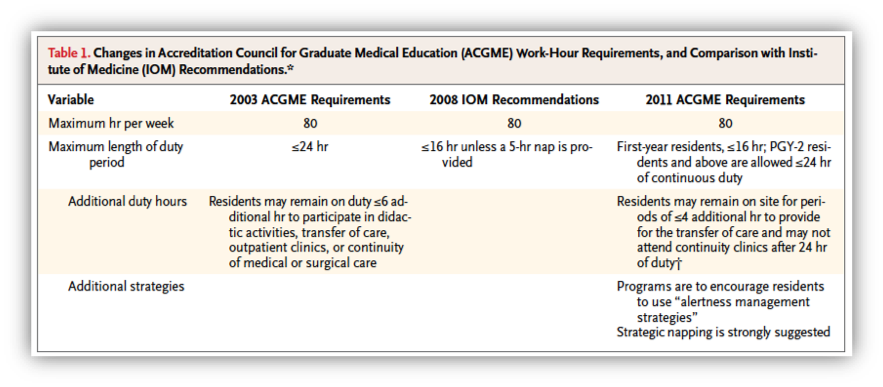Click the '≤24 hr' cell

click(309, 148)
